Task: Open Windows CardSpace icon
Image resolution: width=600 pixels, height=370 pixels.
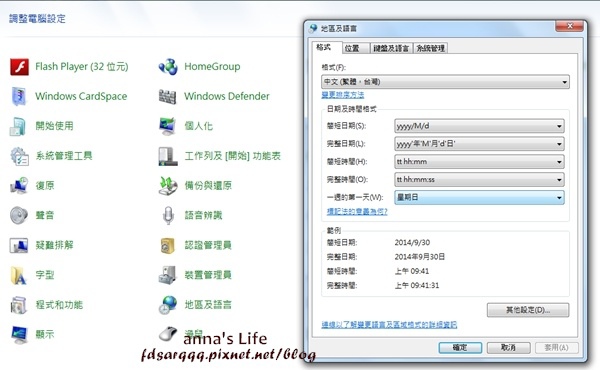Action: (x=19, y=96)
